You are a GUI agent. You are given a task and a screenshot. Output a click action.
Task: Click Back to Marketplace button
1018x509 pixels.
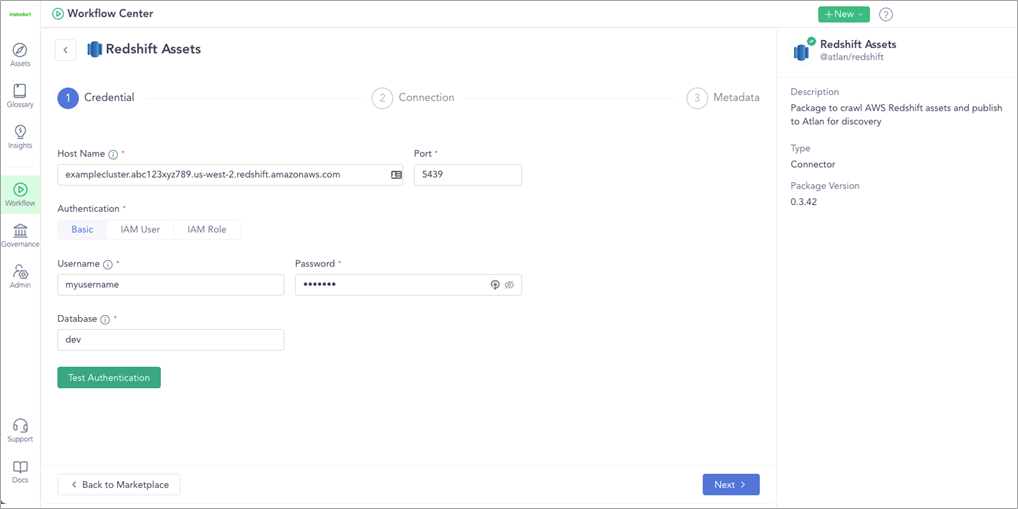pyautogui.click(x=119, y=485)
